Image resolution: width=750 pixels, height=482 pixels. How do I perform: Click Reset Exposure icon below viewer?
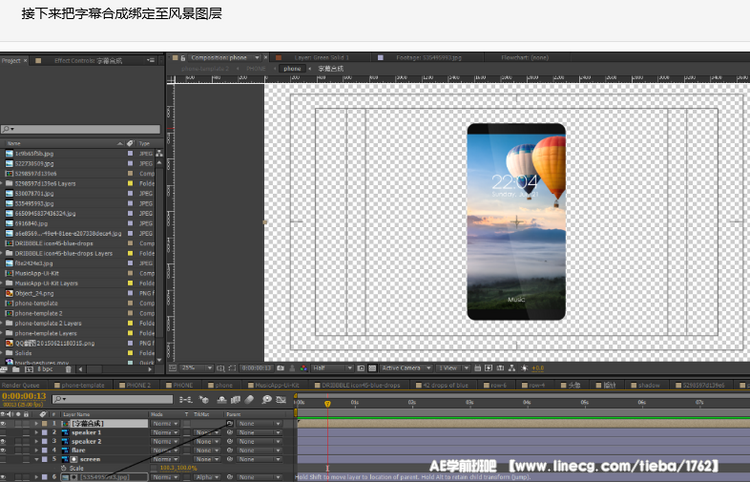[x=525, y=368]
